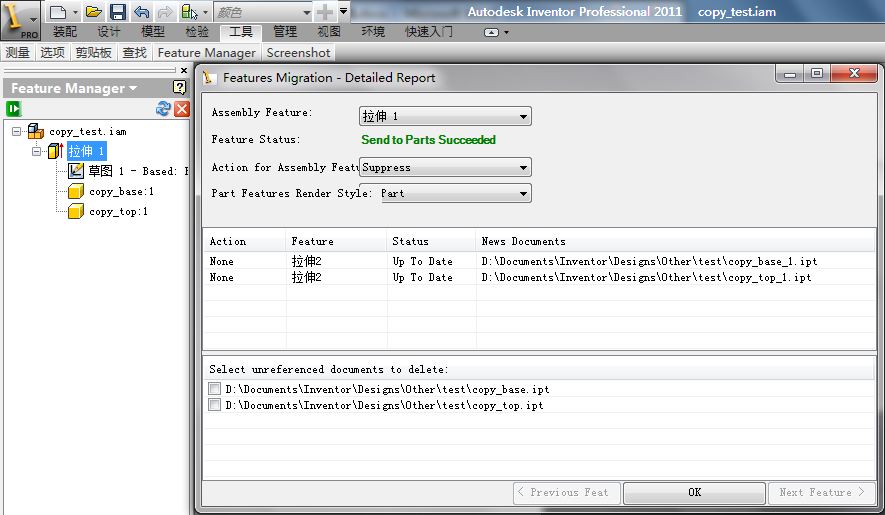Run the green play icon in Feature Manager

pos(14,108)
